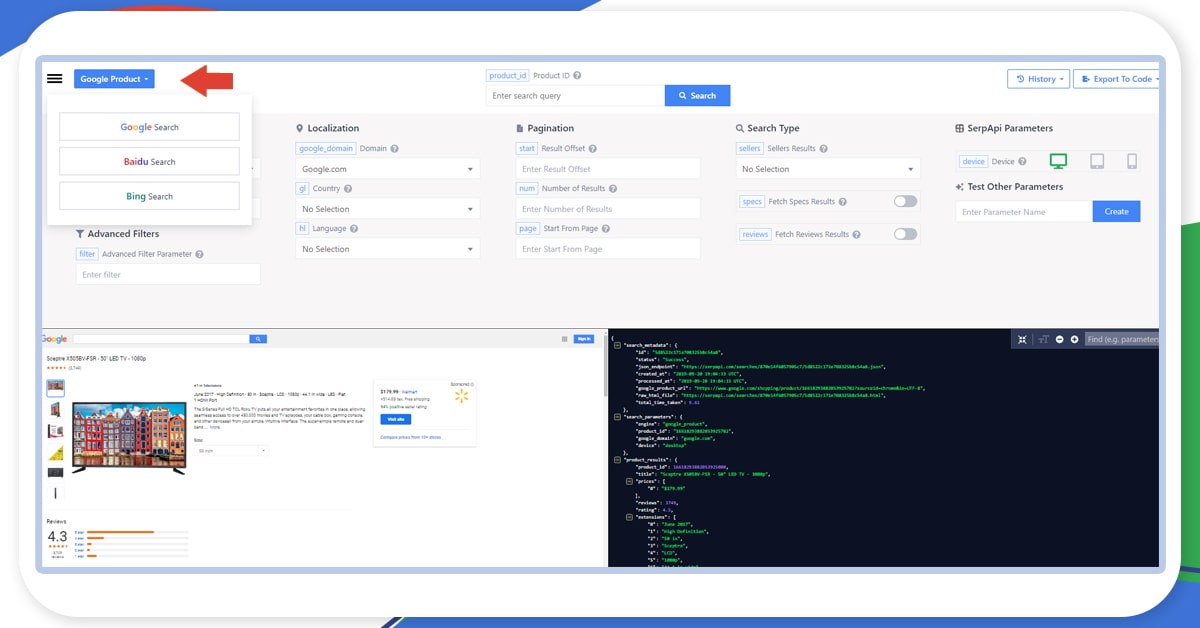Screen dimensions: 1200x628
Task: Open the Country dropdown
Action: click(x=388, y=209)
